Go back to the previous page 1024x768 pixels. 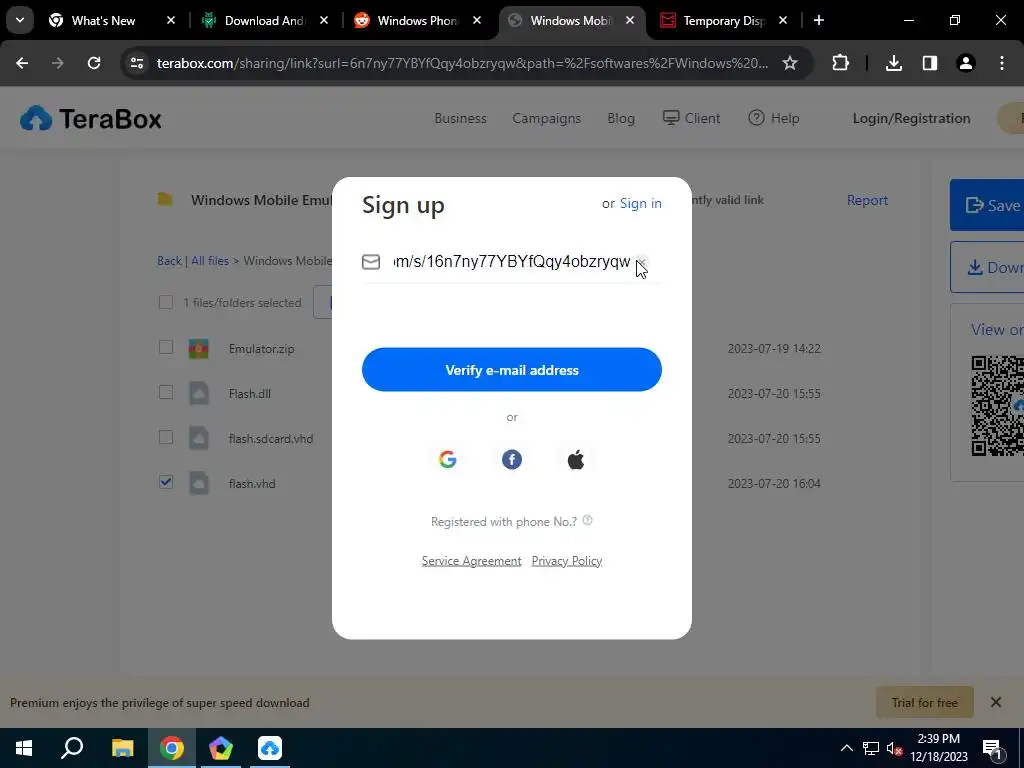pos(22,63)
